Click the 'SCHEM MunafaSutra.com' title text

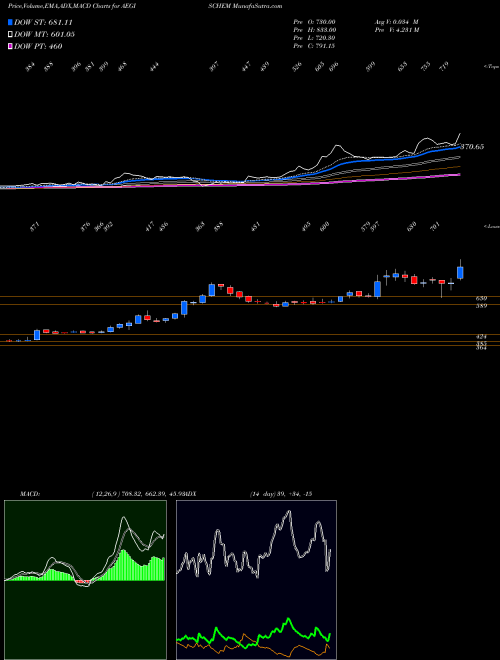245,6
